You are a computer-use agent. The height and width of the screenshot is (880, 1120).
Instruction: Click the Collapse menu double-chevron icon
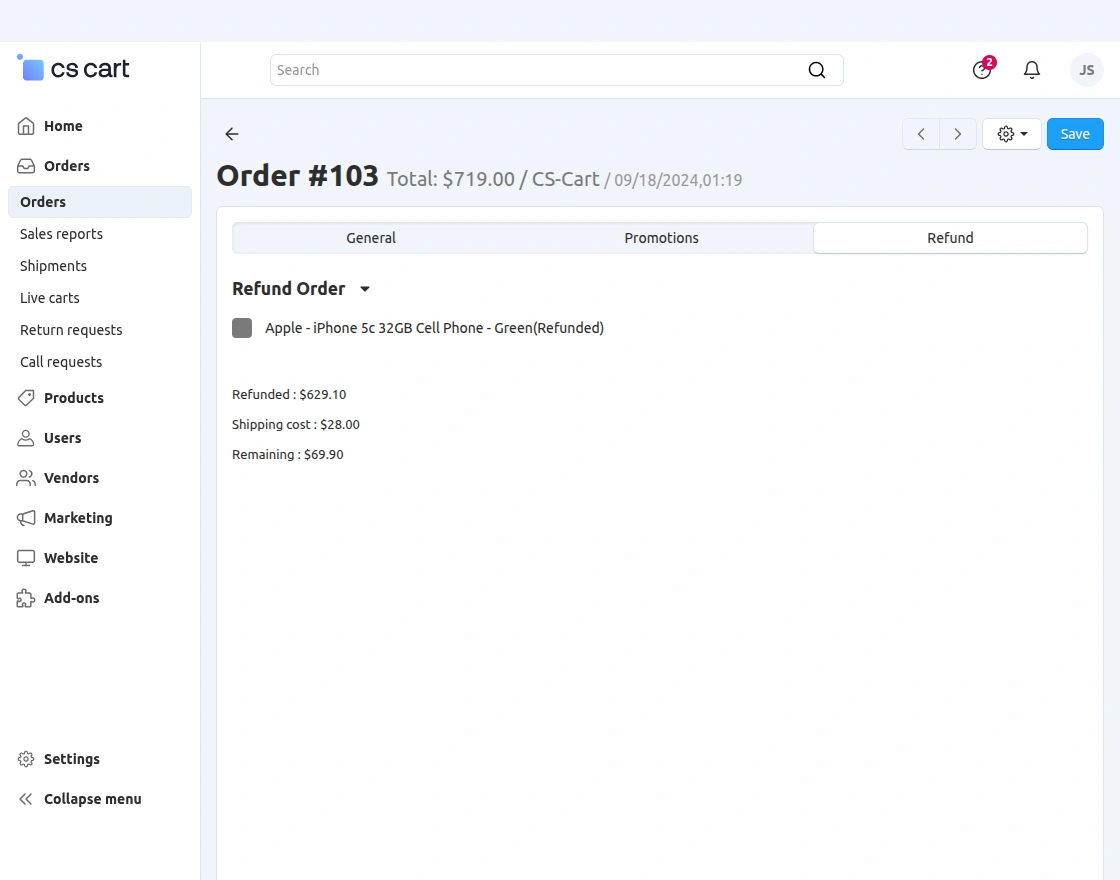point(26,799)
